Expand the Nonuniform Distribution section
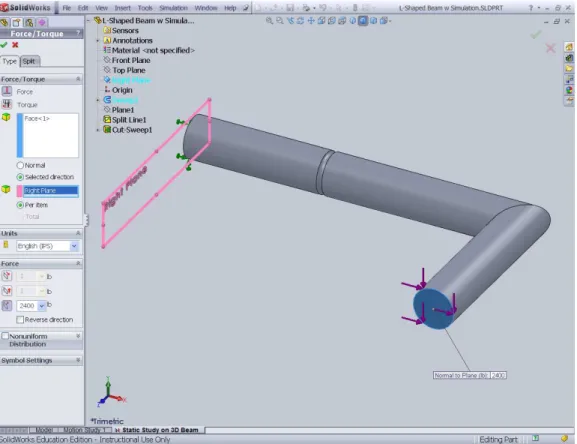 point(78,336)
